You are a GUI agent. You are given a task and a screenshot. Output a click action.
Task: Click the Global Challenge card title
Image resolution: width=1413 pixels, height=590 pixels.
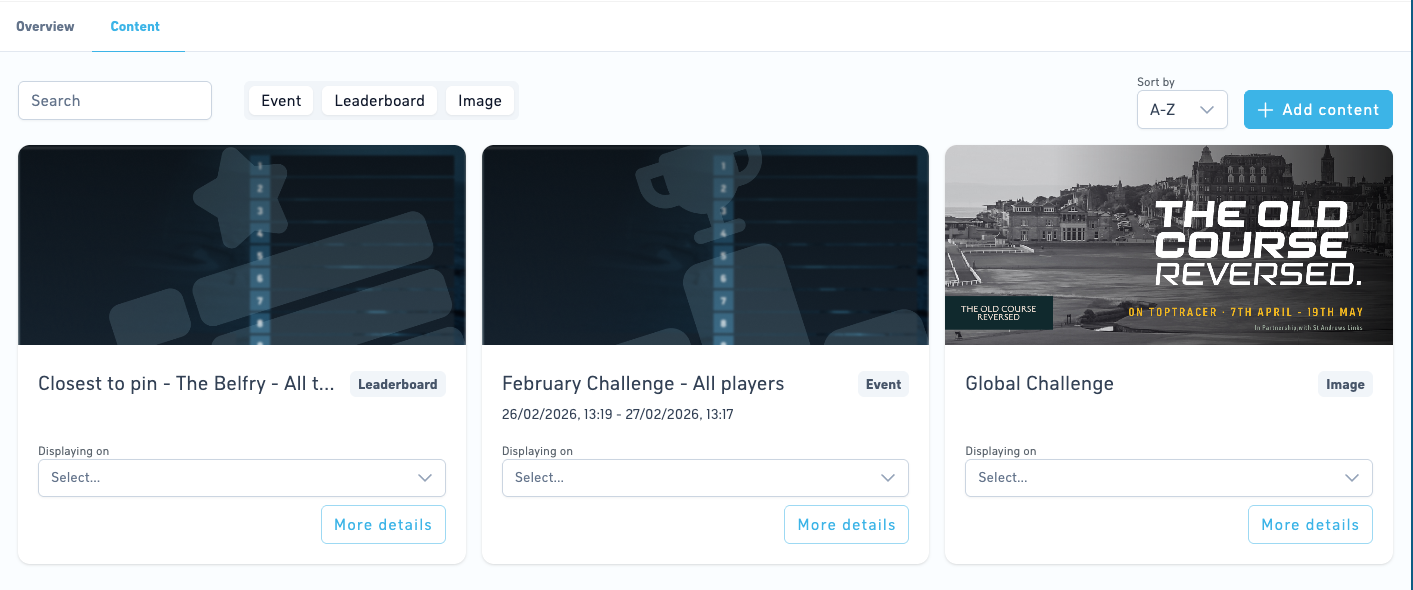coord(1039,384)
